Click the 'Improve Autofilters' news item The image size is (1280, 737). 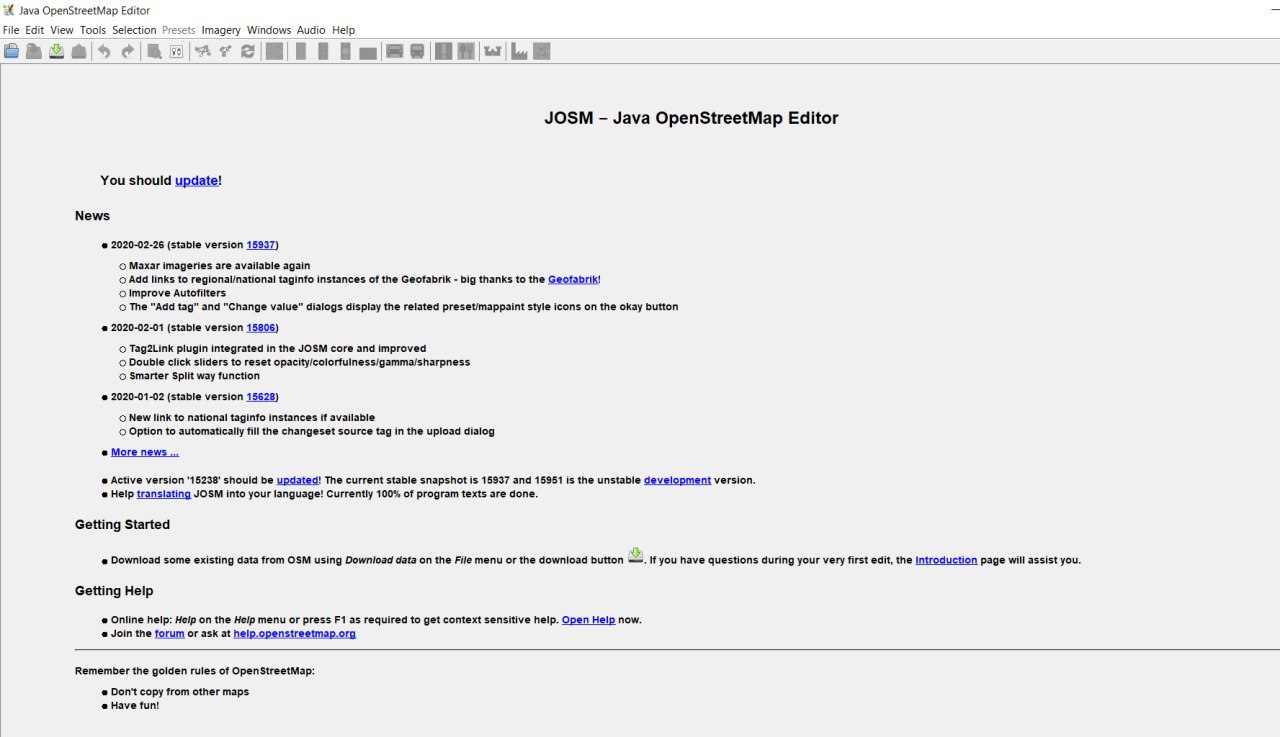pyautogui.click(x=177, y=294)
